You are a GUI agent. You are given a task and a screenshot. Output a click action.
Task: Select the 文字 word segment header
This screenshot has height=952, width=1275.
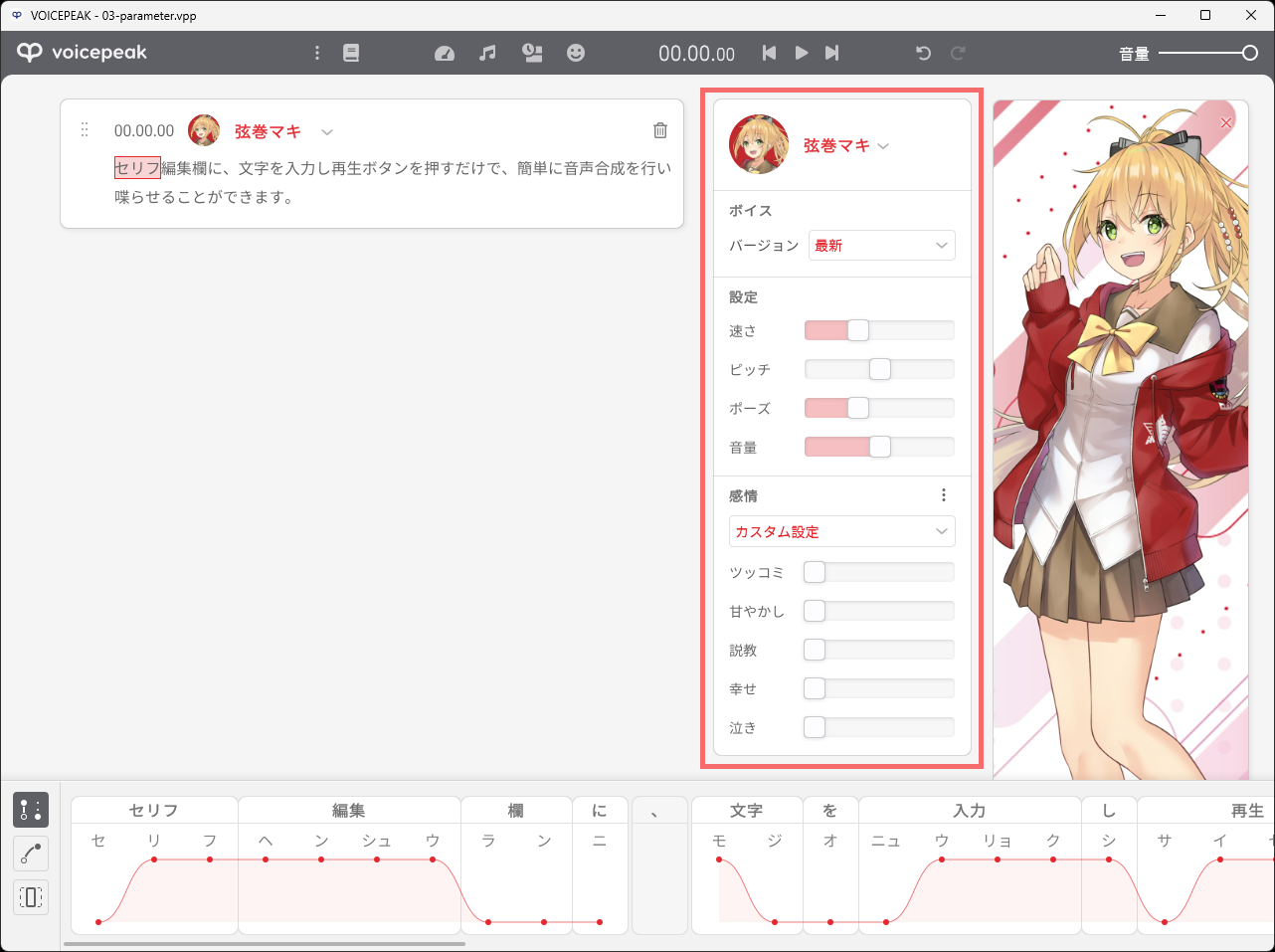[747, 810]
